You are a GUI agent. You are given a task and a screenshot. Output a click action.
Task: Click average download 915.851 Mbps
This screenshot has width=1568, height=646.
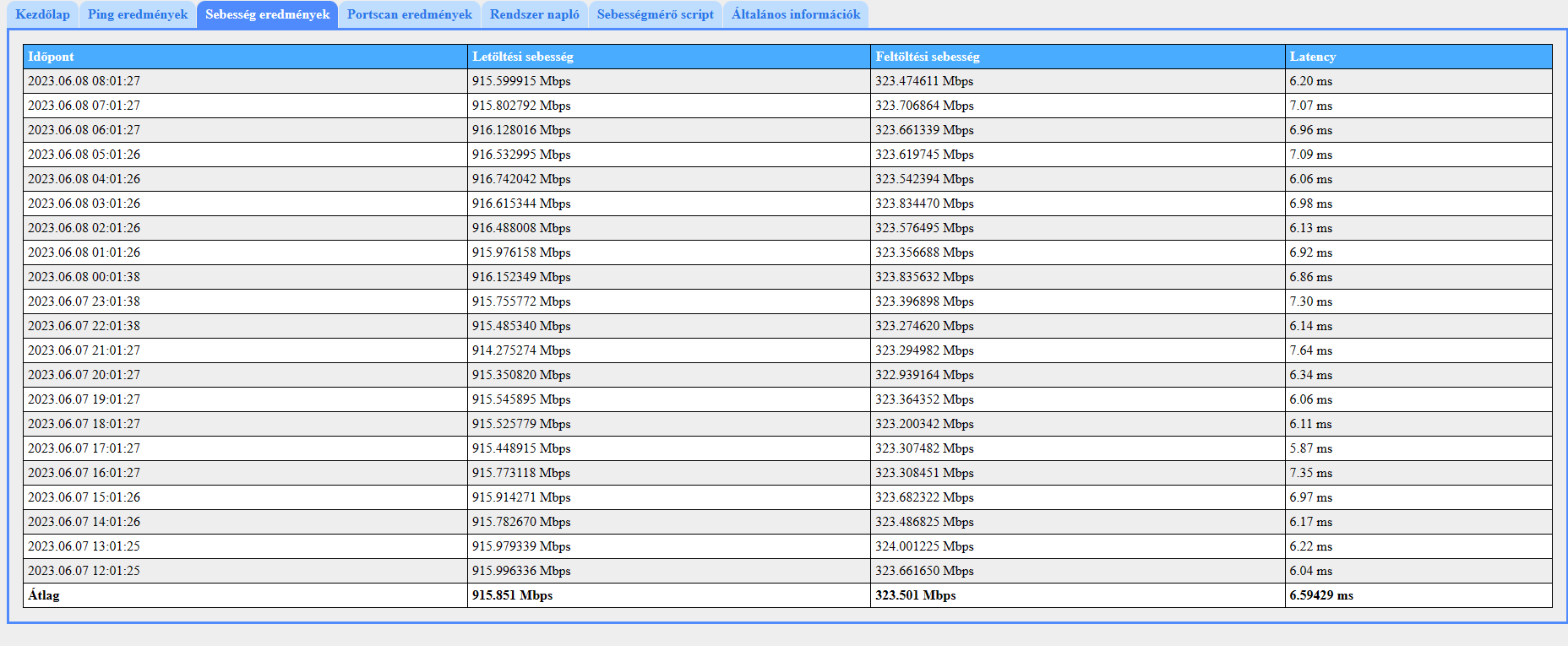coord(513,595)
